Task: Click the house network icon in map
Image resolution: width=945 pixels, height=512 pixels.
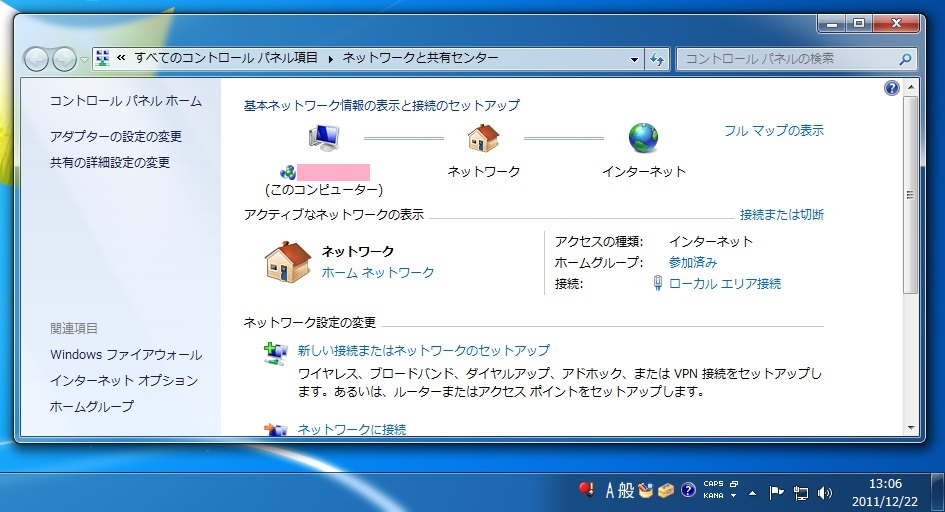Action: [483, 138]
